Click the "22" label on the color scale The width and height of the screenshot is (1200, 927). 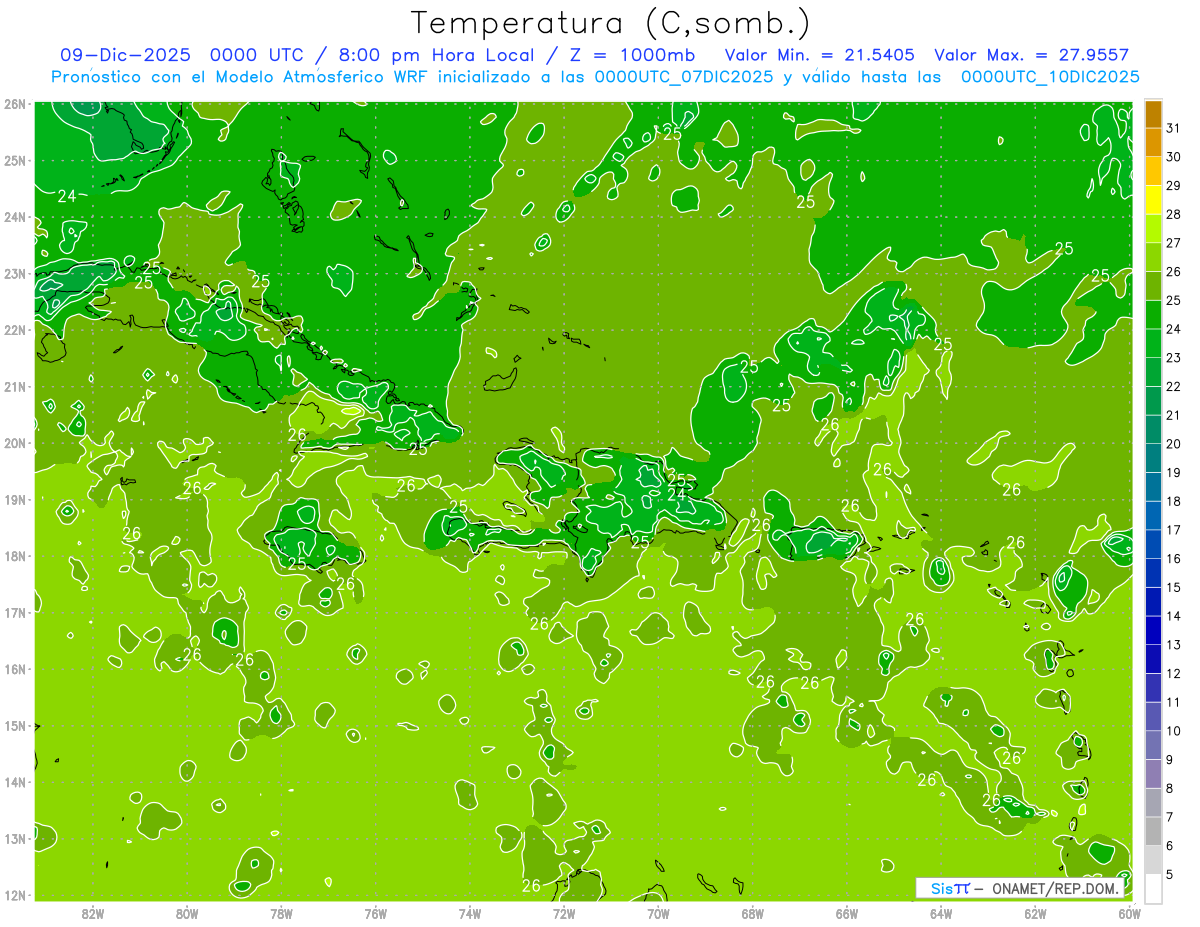(x=1173, y=386)
